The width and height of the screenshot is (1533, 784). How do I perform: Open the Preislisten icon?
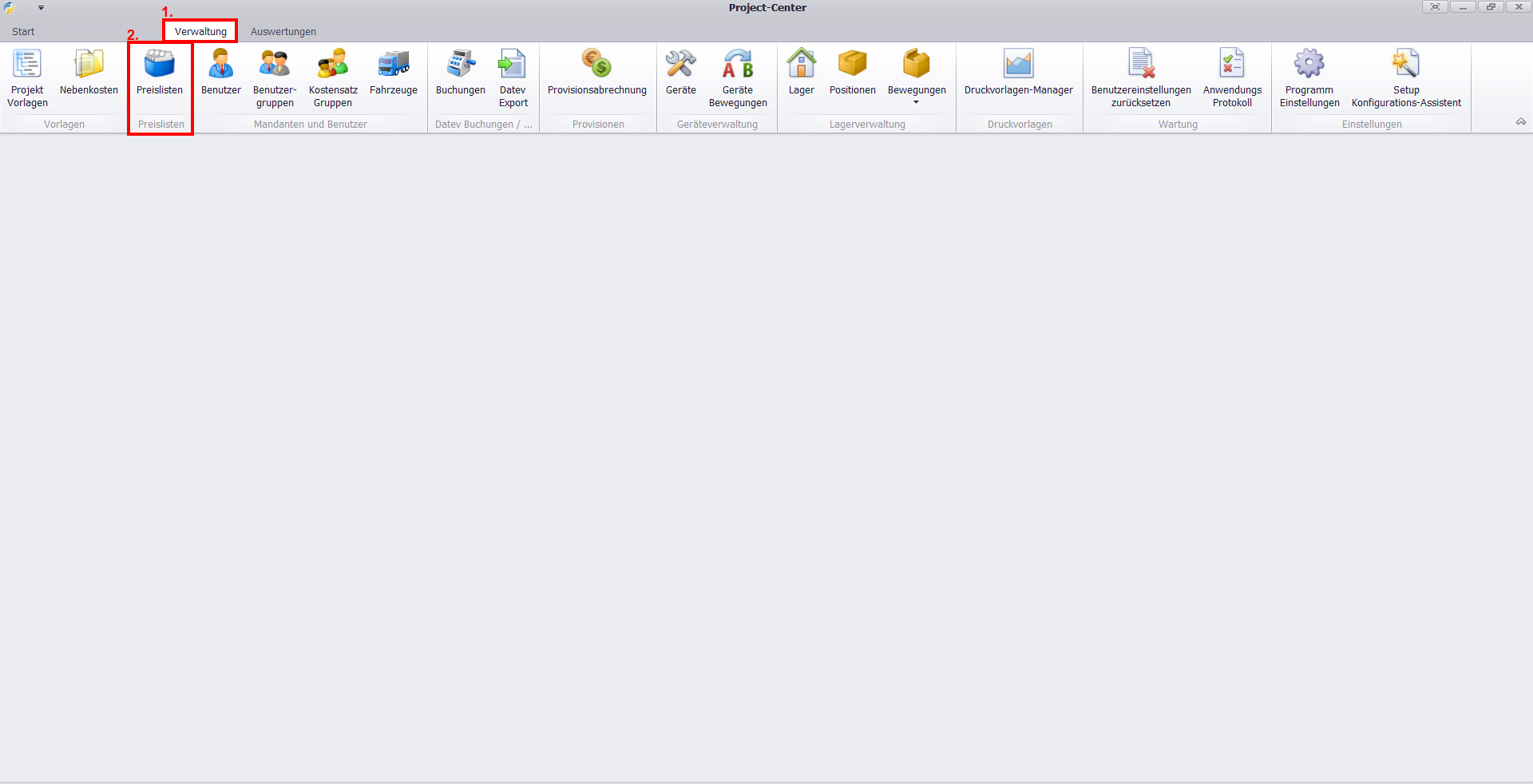(160, 64)
